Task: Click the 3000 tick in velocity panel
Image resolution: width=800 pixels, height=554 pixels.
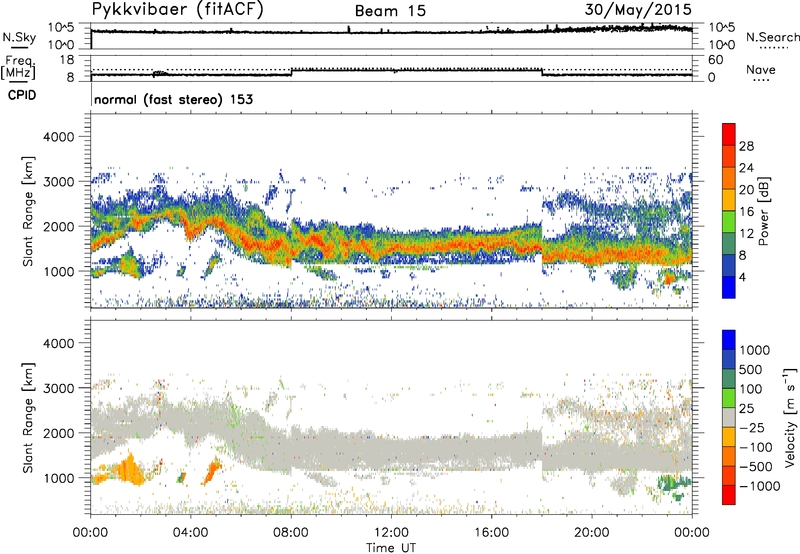Action: [x=58, y=388]
